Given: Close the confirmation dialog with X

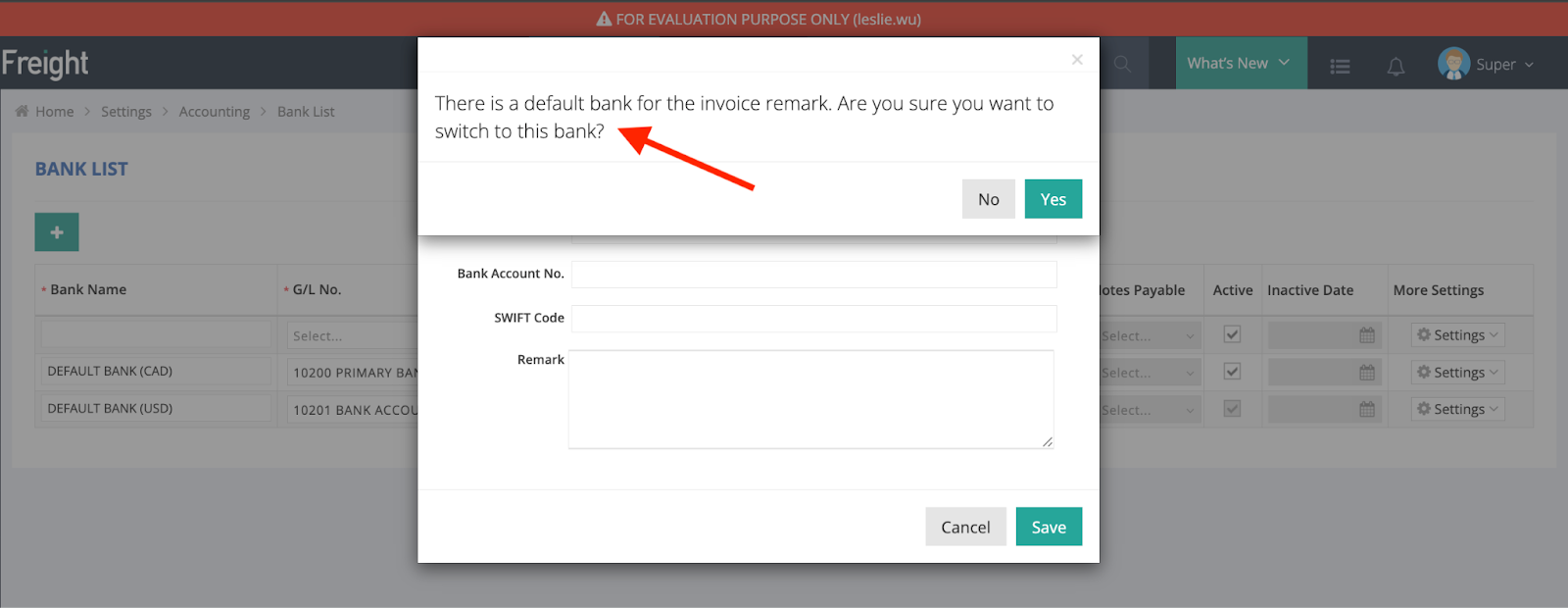Looking at the screenshot, I should 1077,60.
